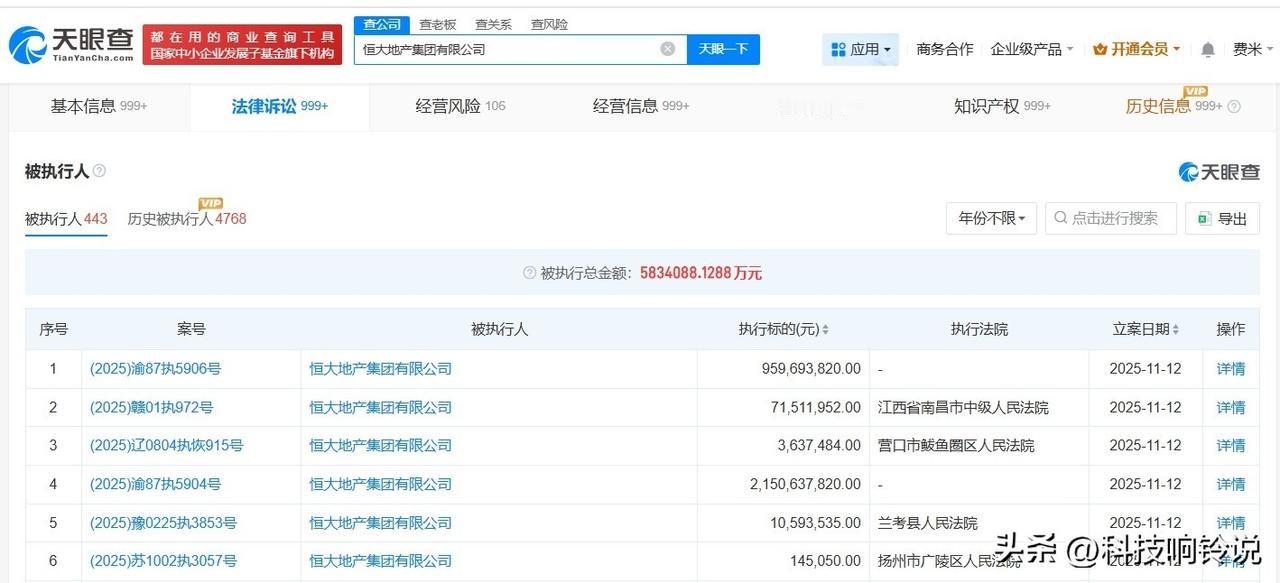This screenshot has width=1280, height=583.
Task: Open case (2025)豫0225执3853号
Action: [x=163, y=523]
